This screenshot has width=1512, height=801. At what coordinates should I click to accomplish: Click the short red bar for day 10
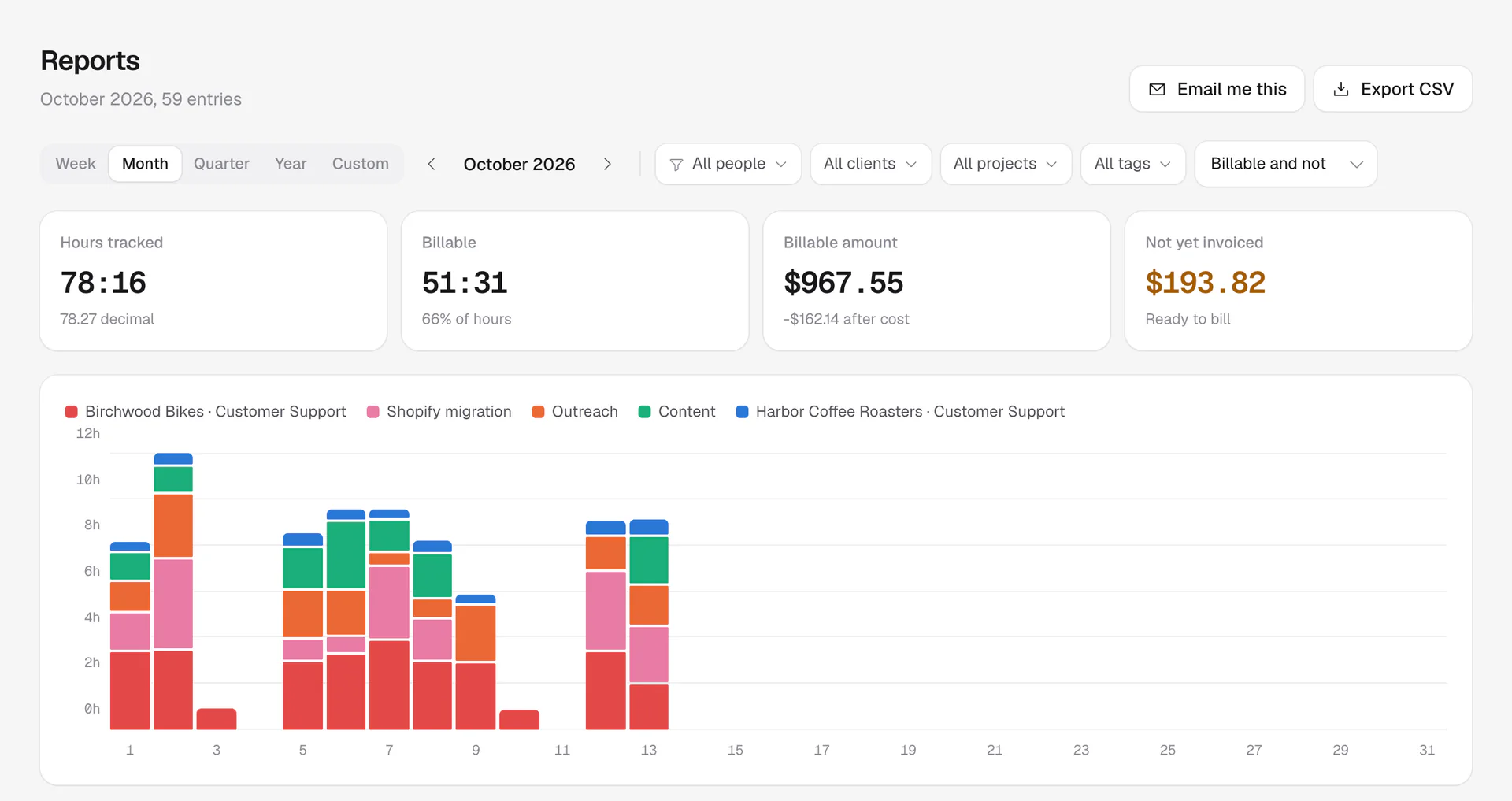519,720
